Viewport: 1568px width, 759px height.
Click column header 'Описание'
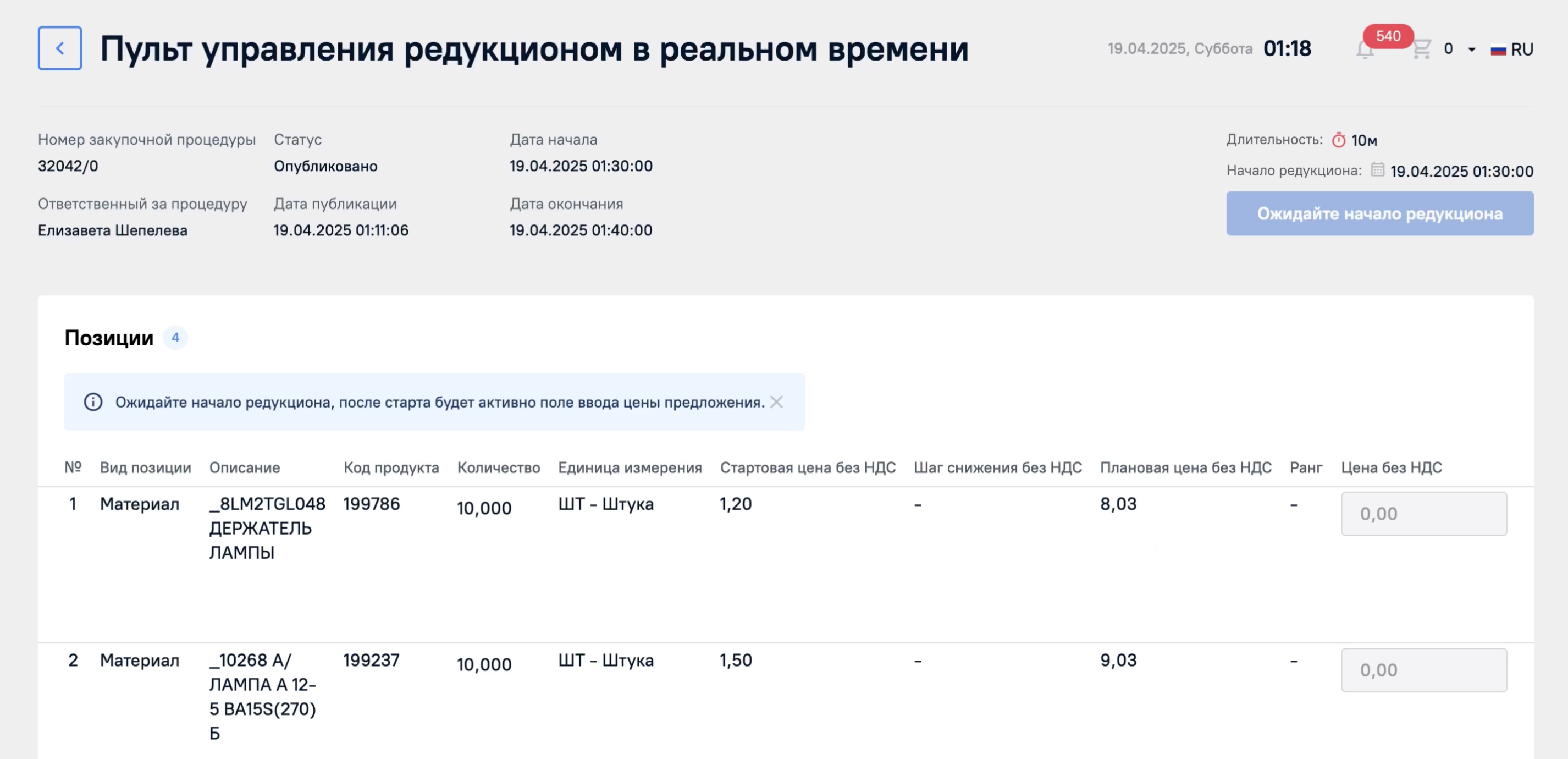[245, 467]
